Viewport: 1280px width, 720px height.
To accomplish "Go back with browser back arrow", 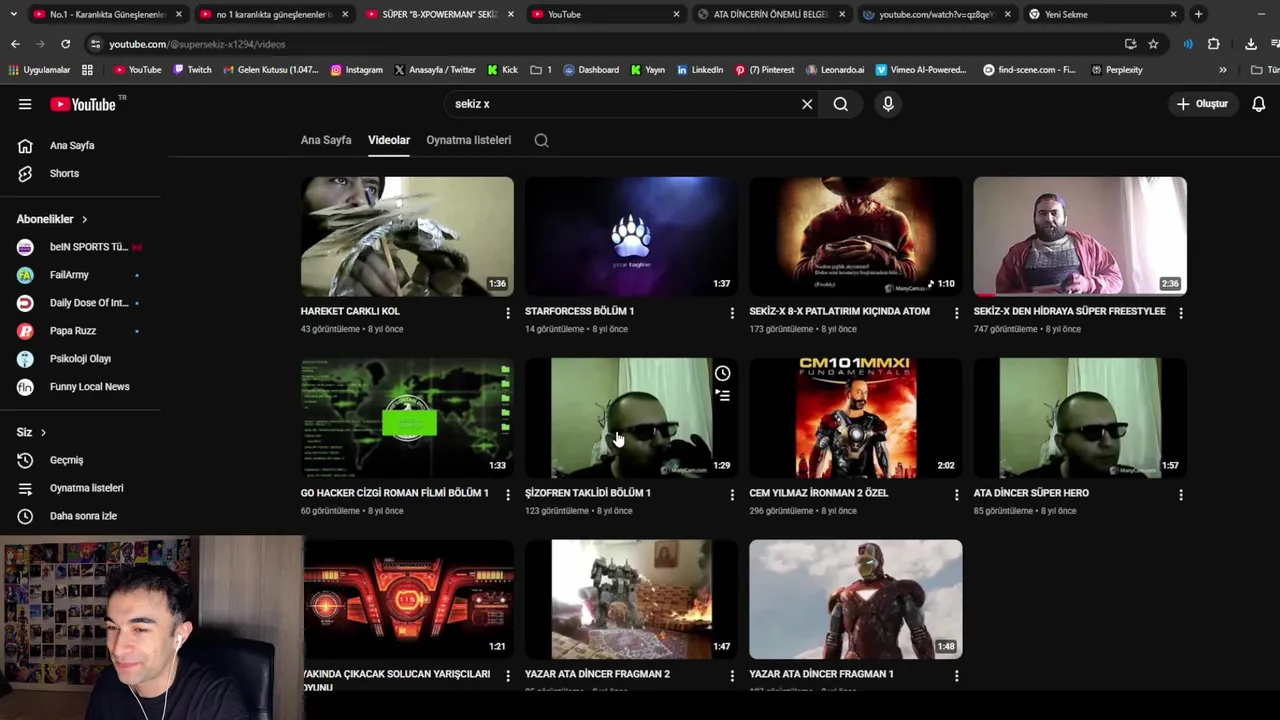I will [x=15, y=44].
